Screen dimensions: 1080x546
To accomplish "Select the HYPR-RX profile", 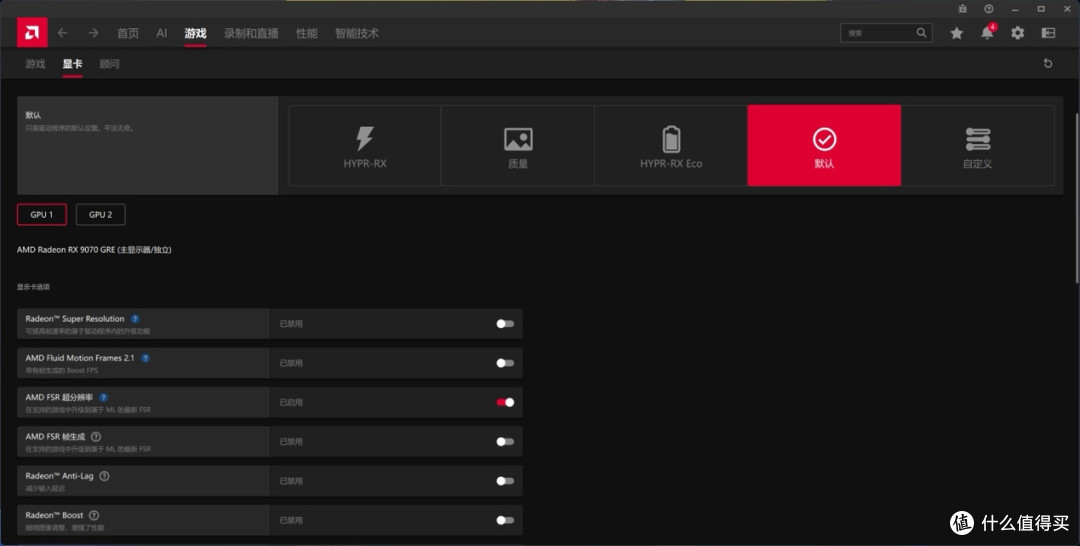I will [x=364, y=145].
